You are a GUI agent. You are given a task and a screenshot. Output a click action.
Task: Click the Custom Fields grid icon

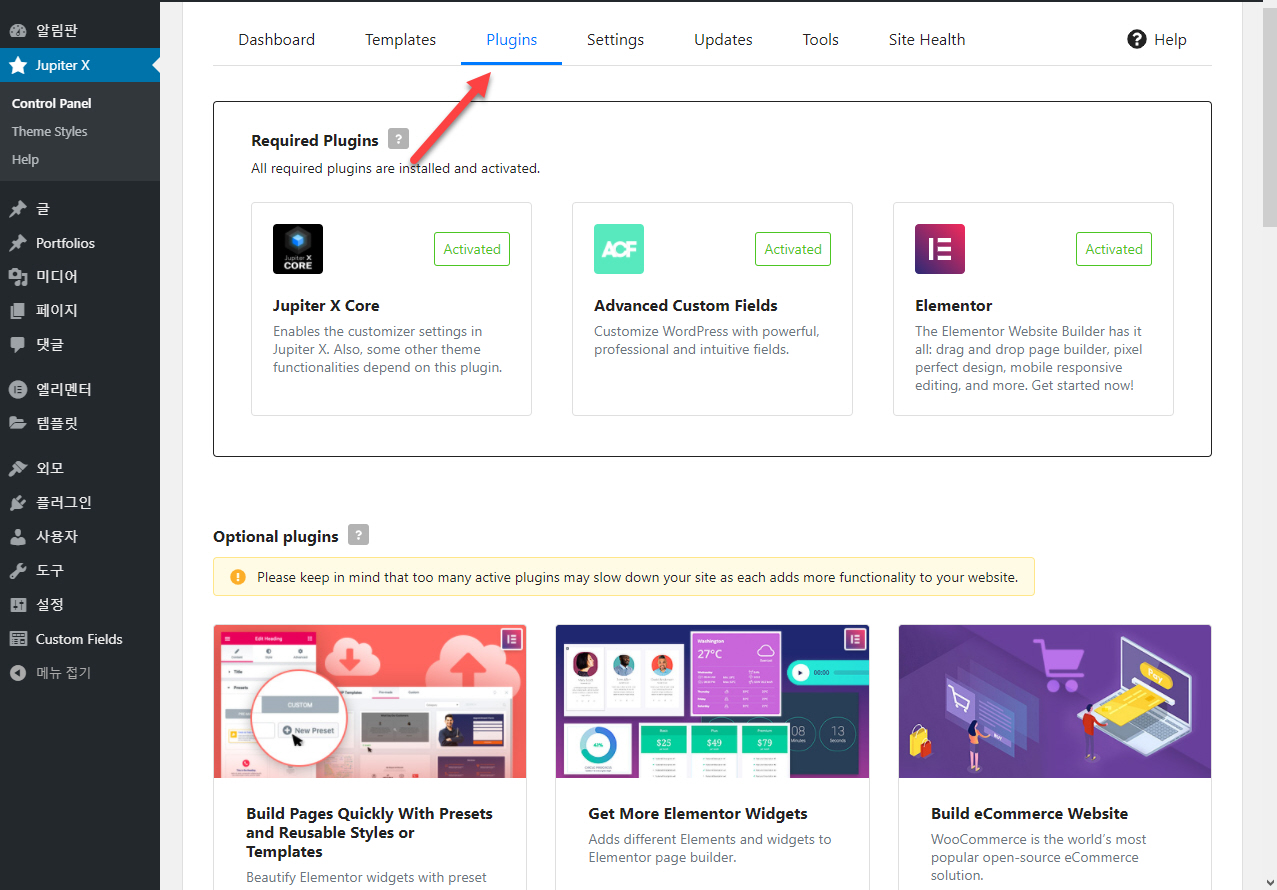[18, 639]
